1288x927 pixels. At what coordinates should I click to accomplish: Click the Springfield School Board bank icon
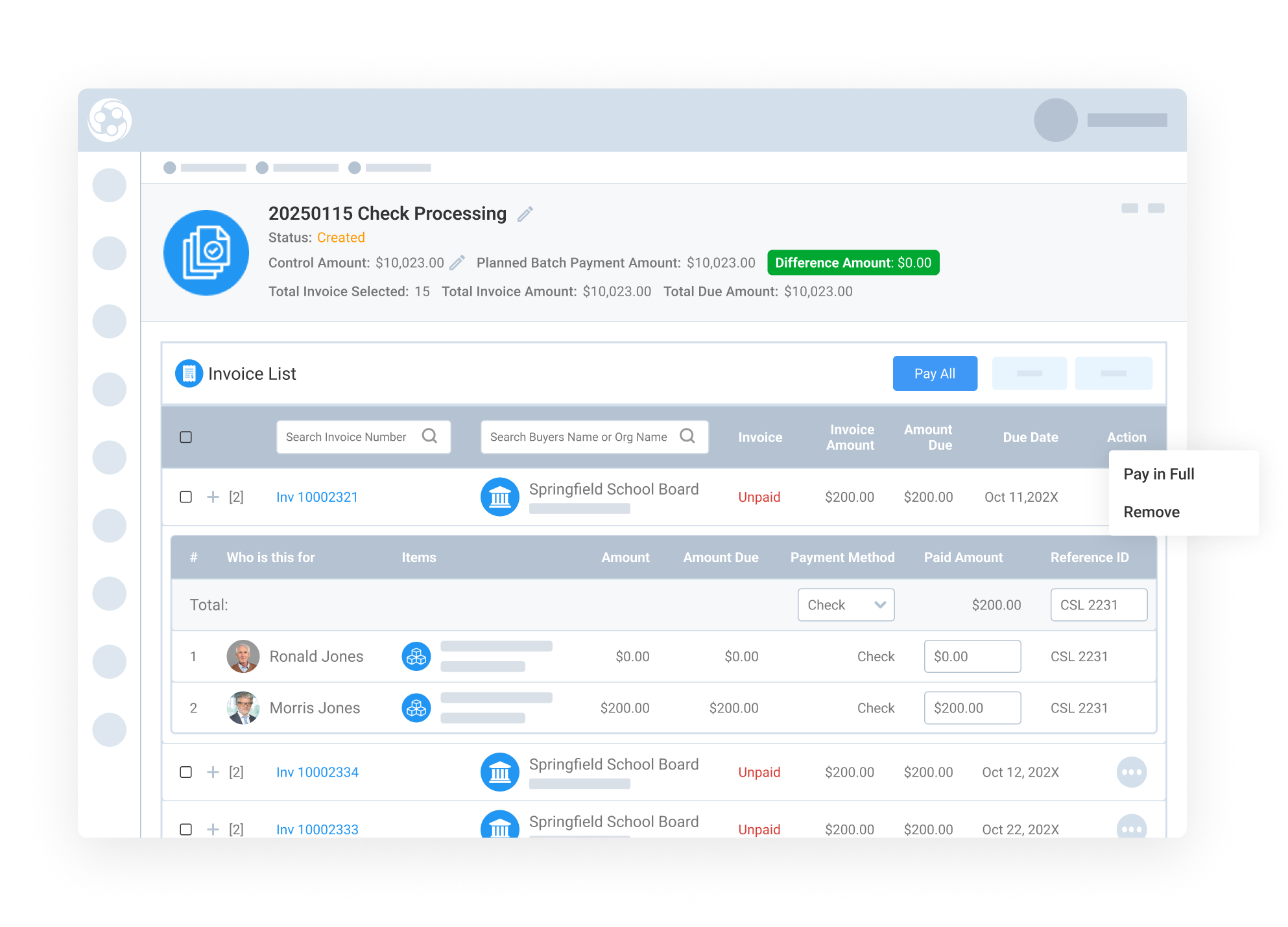pos(499,497)
